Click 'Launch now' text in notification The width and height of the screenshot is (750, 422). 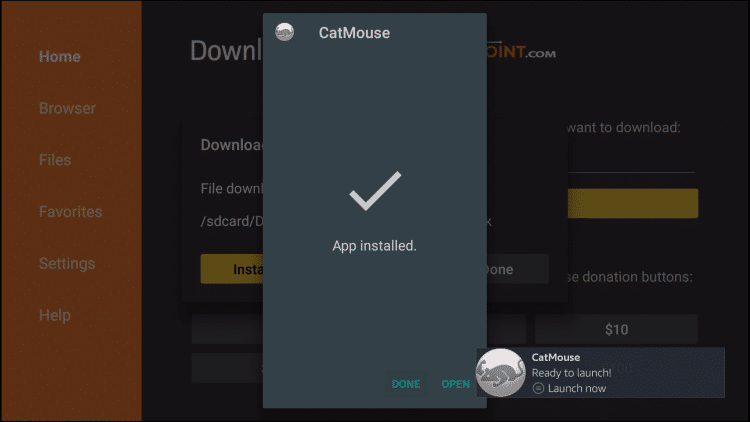pos(577,388)
